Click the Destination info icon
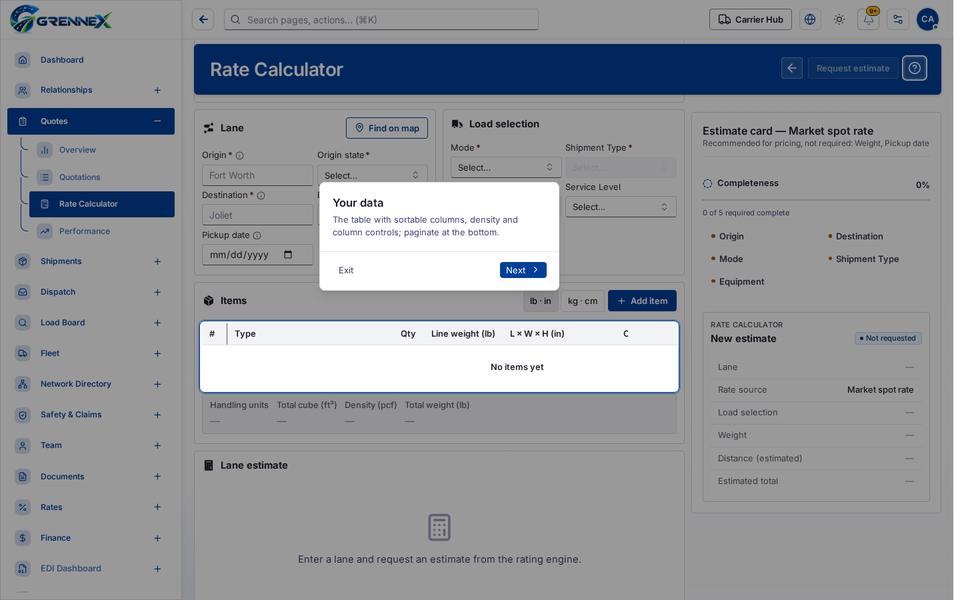 [x=261, y=196]
